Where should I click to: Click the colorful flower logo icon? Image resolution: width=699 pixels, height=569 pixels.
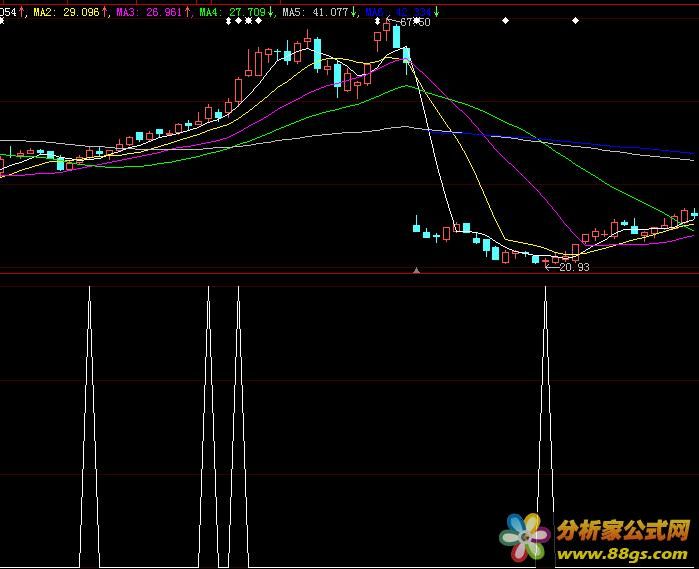coord(526,538)
